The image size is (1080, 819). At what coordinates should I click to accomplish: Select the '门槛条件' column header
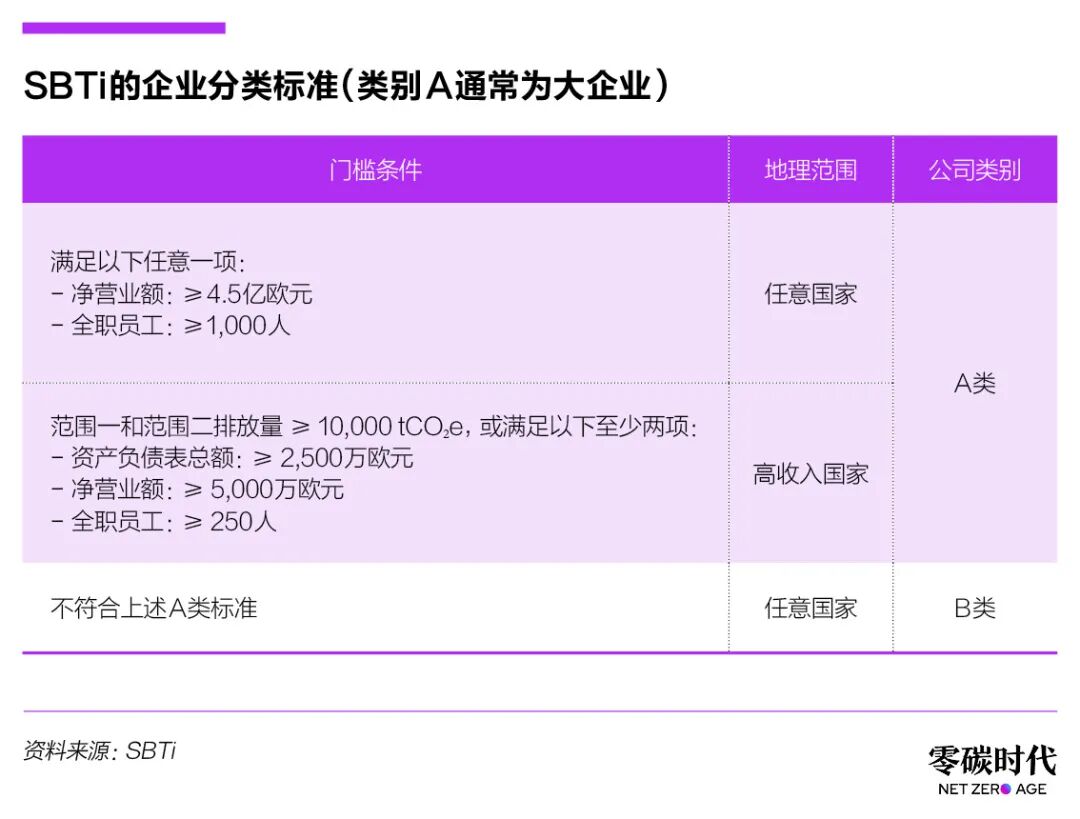pos(375,169)
